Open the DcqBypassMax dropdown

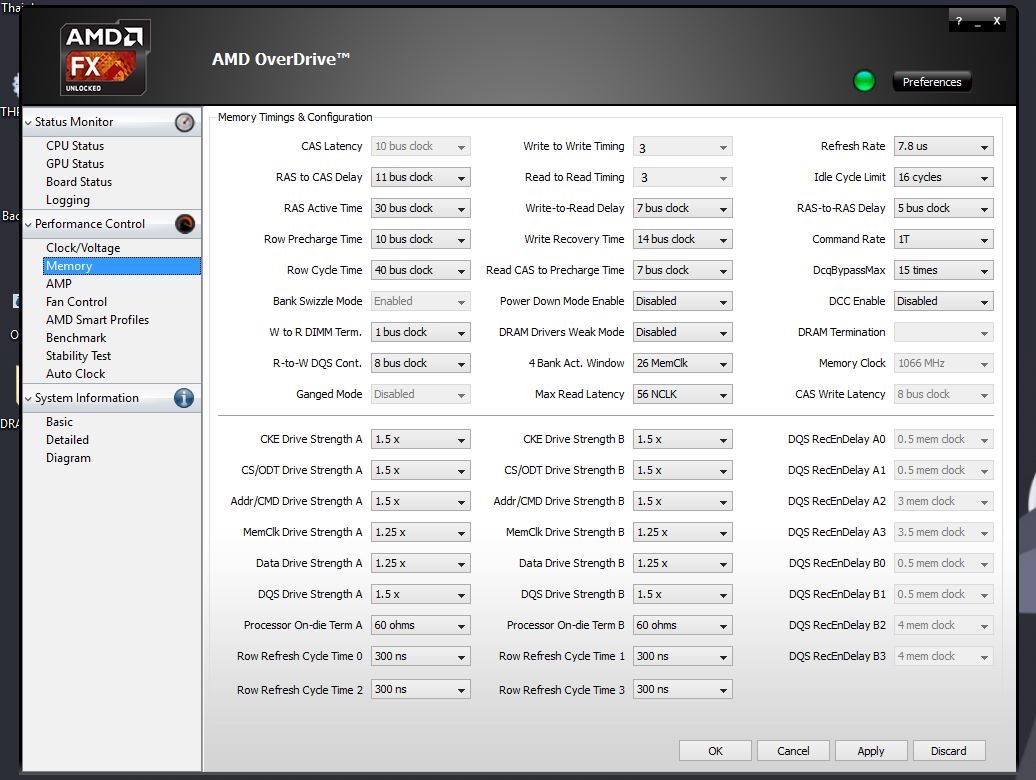(x=944, y=270)
